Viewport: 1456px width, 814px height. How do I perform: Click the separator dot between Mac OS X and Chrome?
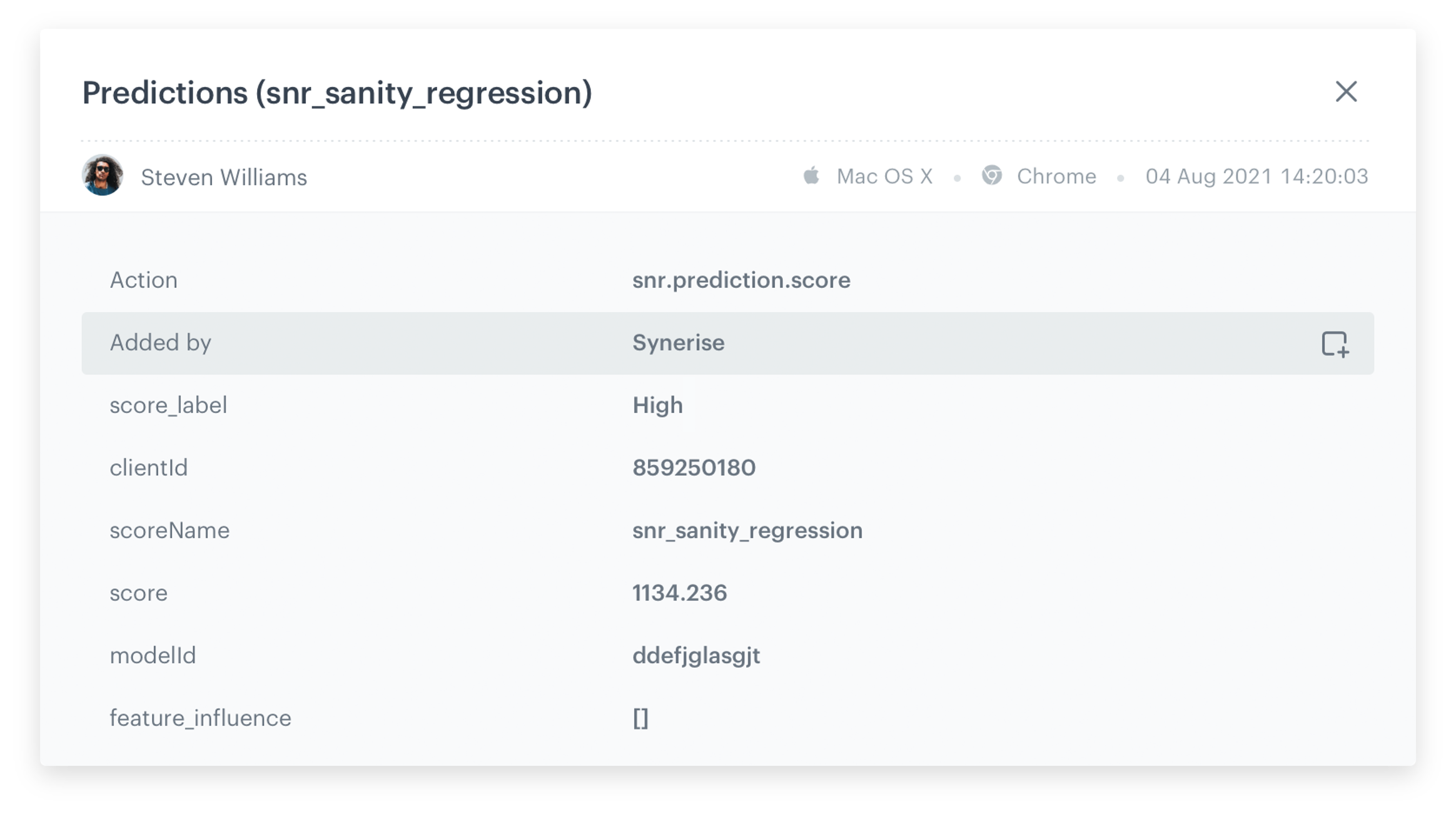point(957,177)
